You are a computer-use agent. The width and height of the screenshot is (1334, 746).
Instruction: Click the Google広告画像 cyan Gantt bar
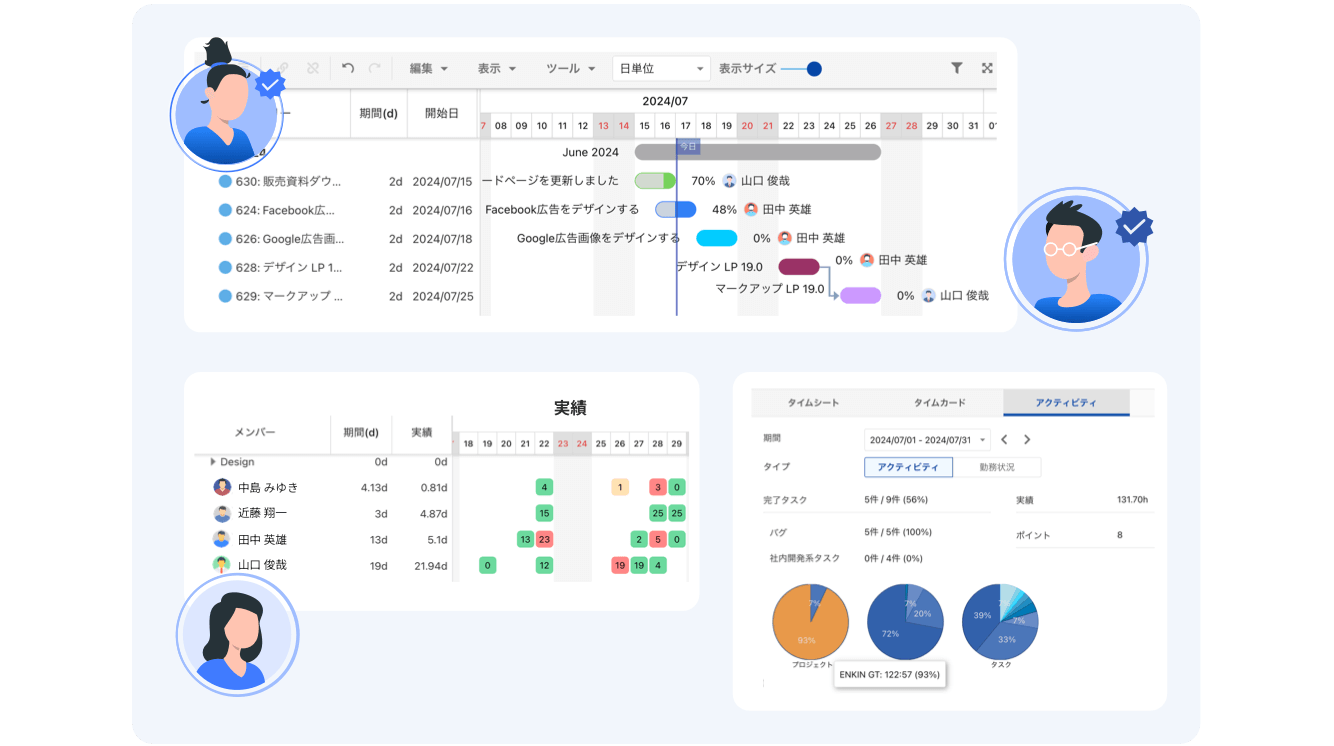[x=716, y=238]
